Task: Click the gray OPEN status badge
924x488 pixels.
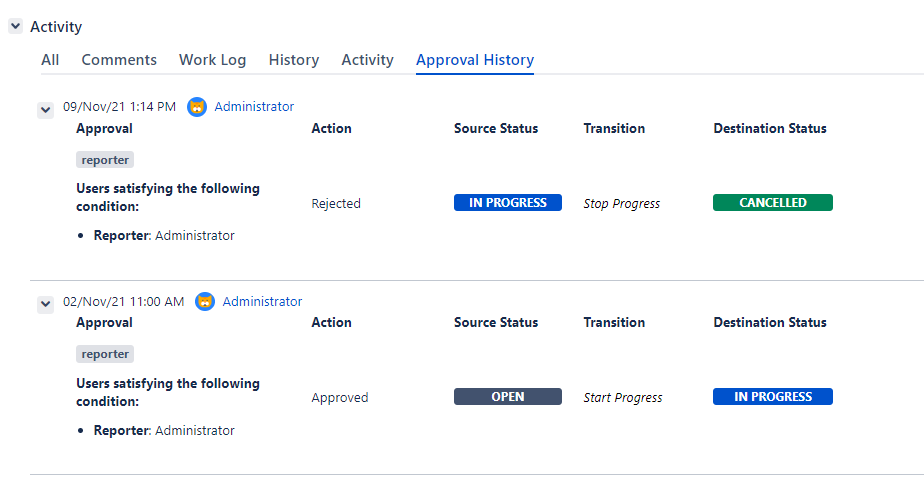Action: [508, 397]
